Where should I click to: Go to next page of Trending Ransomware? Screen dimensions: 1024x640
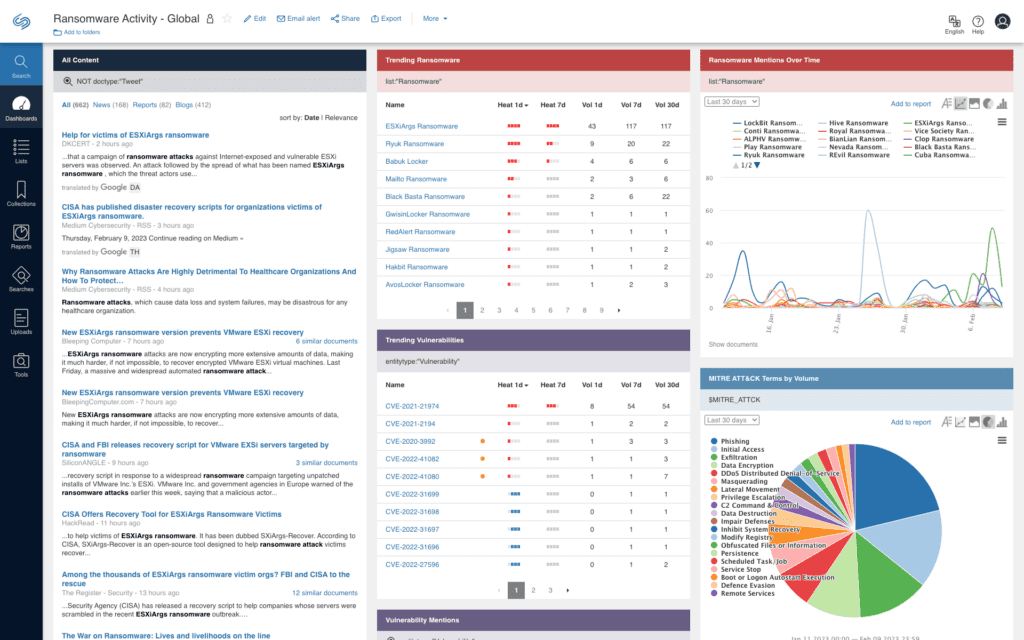pyautogui.click(x=618, y=310)
